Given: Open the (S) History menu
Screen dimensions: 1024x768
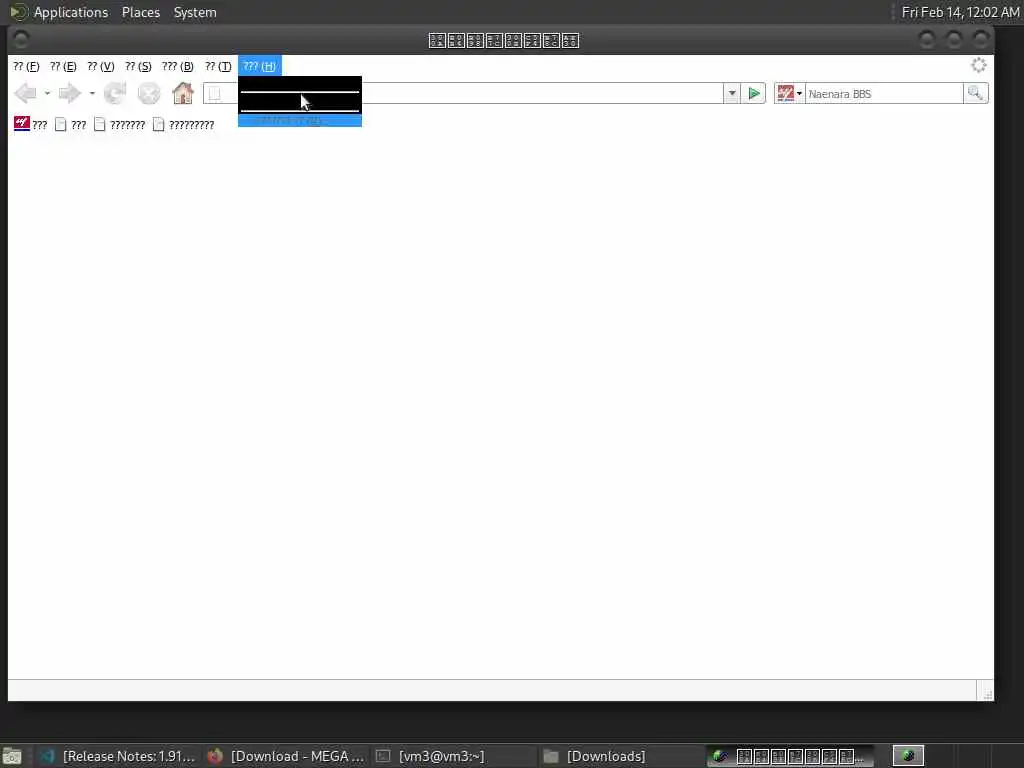Looking at the screenshot, I should pyautogui.click(x=138, y=66).
